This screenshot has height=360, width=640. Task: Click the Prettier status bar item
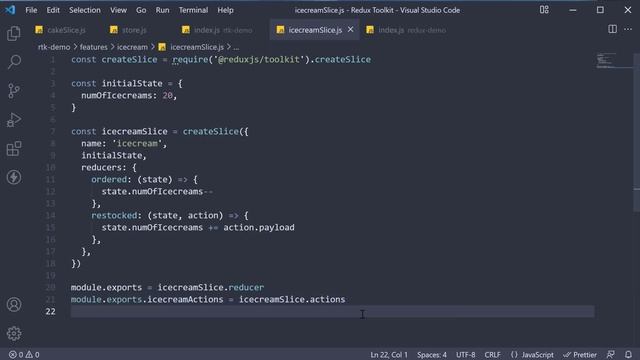coord(580,355)
